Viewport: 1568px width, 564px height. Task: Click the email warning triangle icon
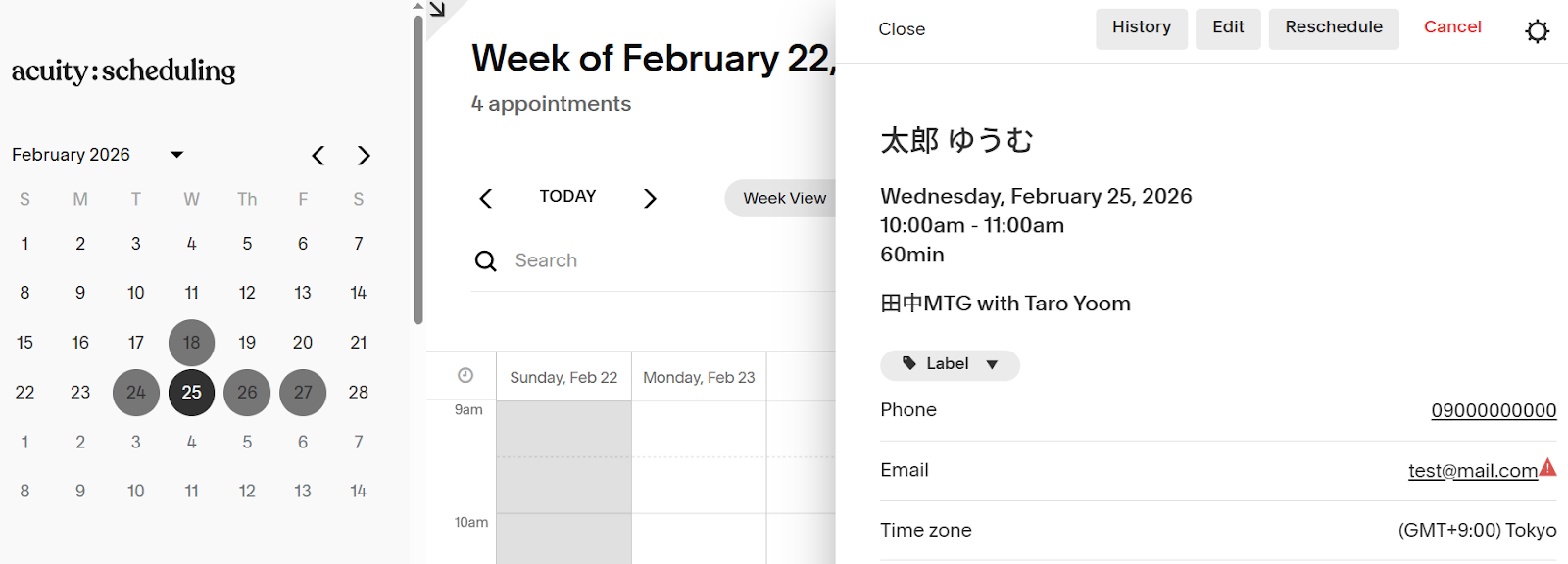click(1548, 467)
